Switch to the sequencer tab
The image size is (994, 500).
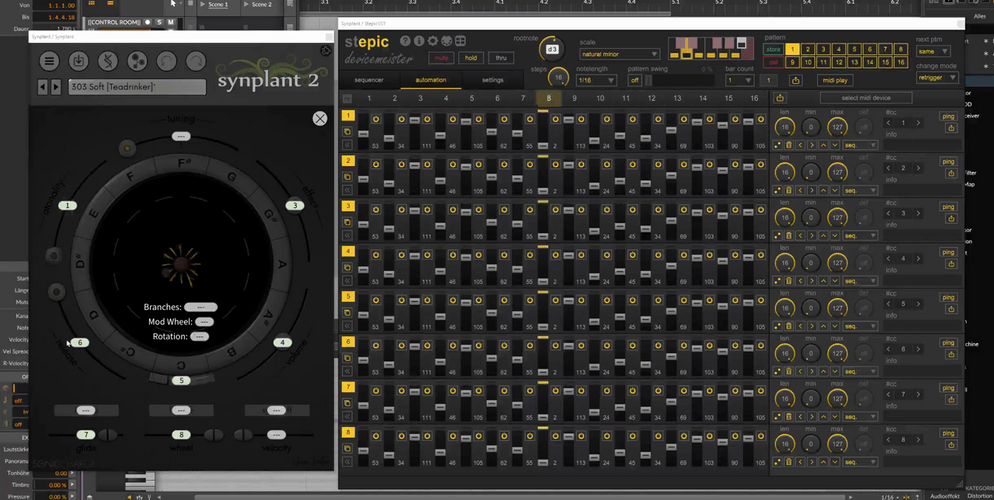click(x=369, y=80)
